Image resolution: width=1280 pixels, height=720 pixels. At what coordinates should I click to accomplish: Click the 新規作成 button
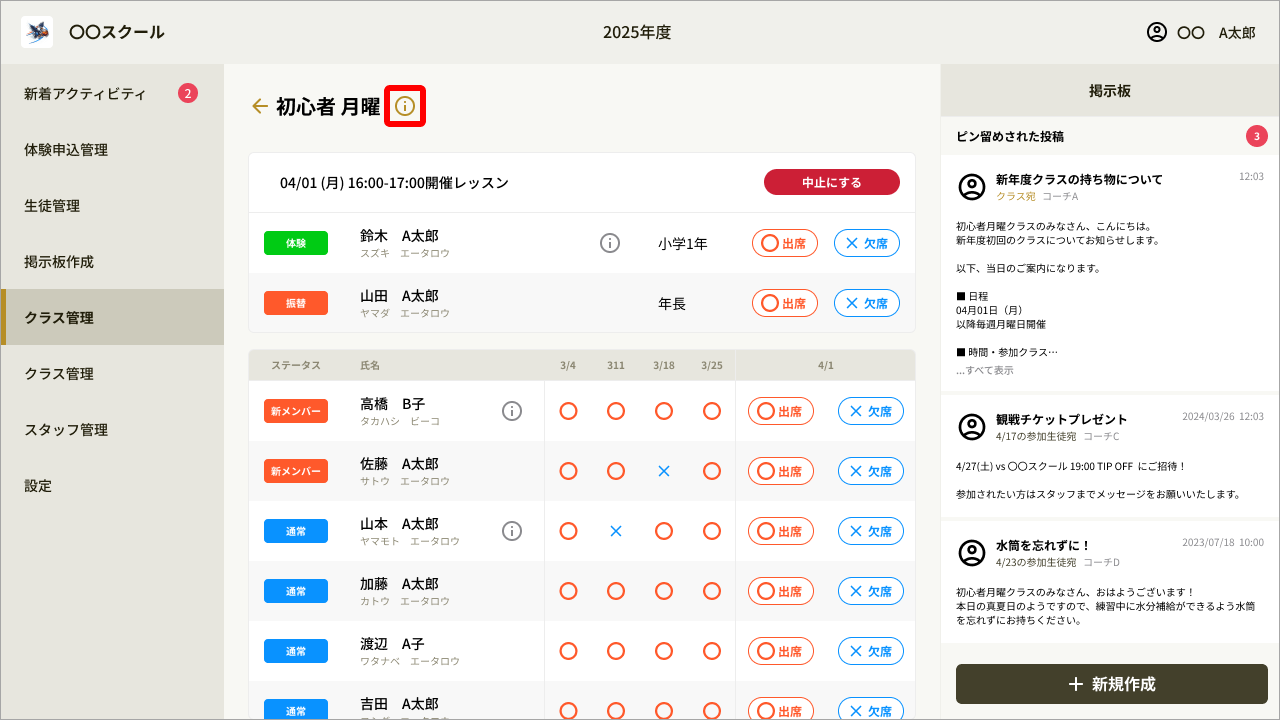point(1111,684)
